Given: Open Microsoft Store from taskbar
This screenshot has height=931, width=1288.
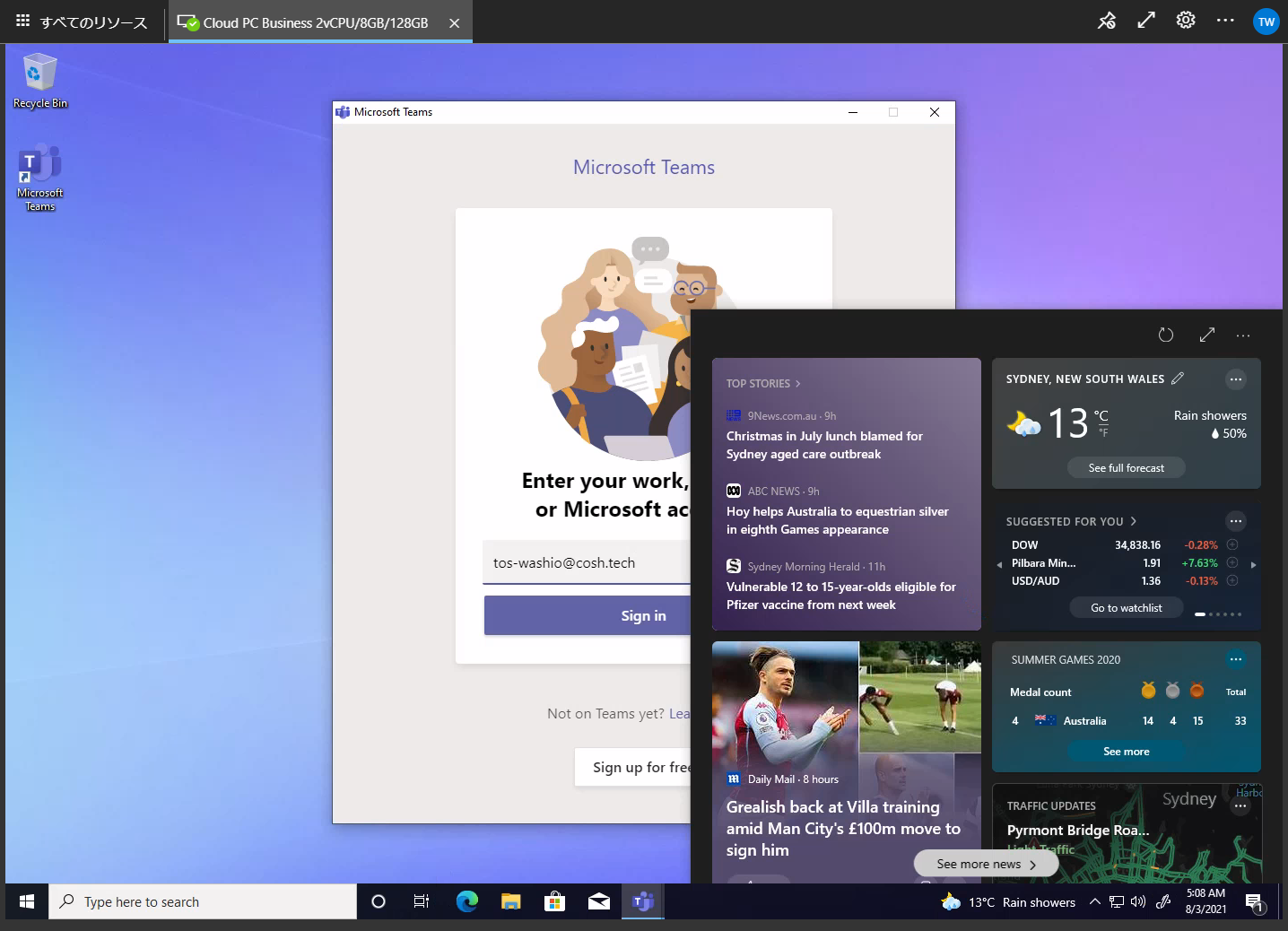Looking at the screenshot, I should point(554,901).
